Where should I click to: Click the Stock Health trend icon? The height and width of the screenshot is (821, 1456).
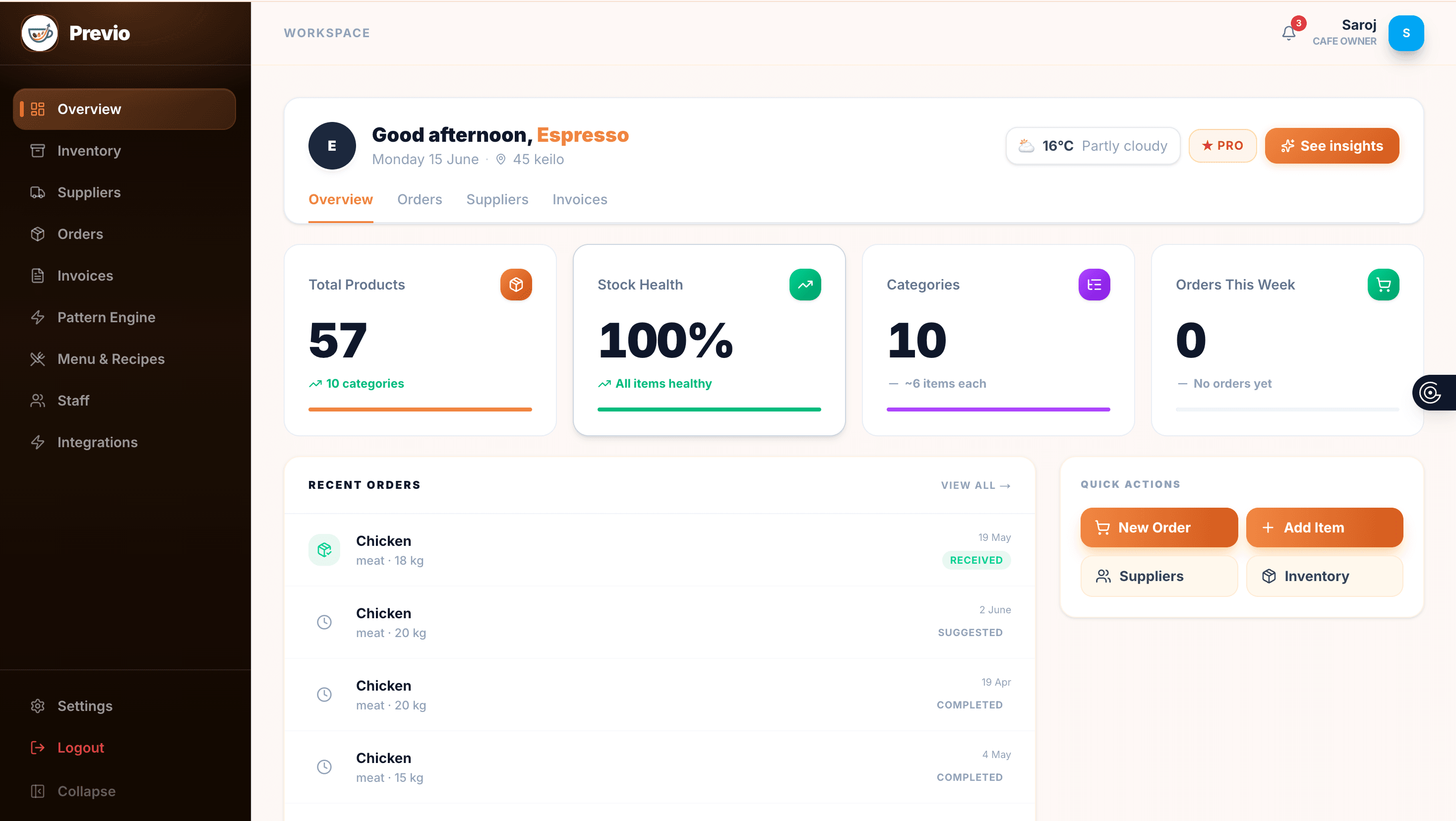point(805,285)
